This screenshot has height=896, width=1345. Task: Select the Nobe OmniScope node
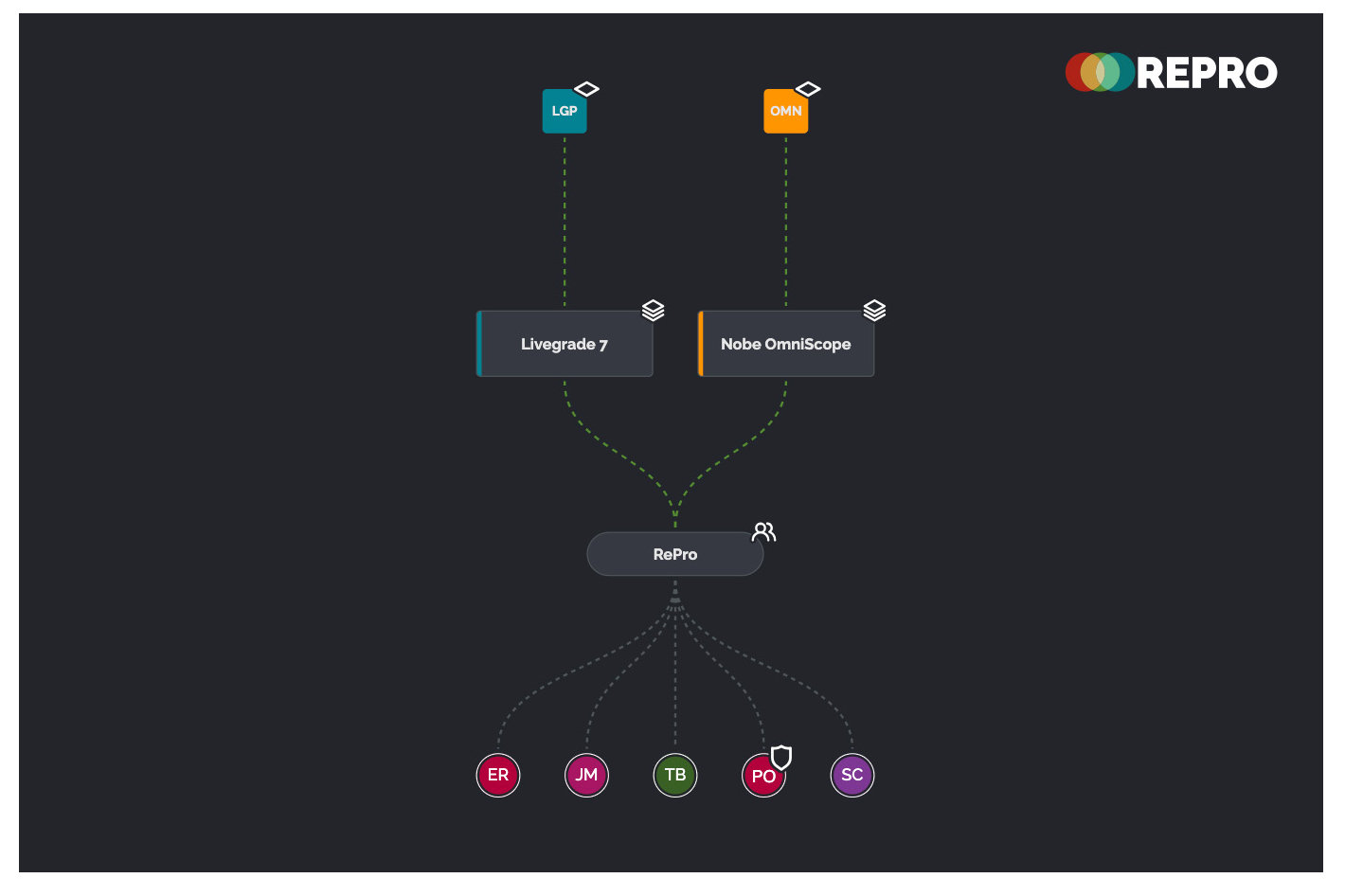pos(786,344)
